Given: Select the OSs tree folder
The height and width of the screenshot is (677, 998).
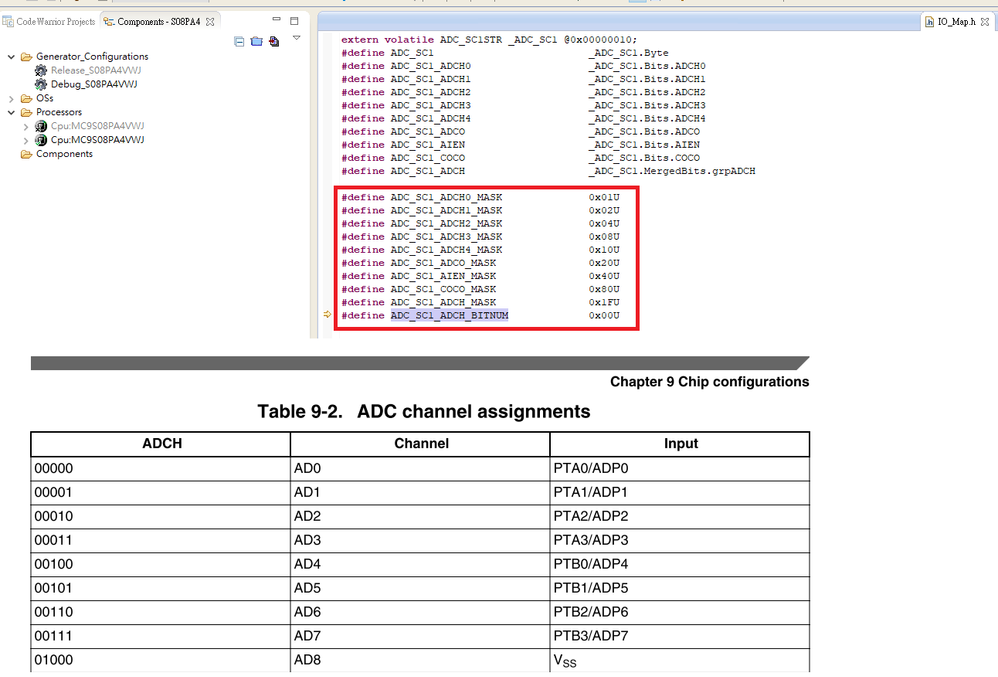Looking at the screenshot, I should click(45, 99).
